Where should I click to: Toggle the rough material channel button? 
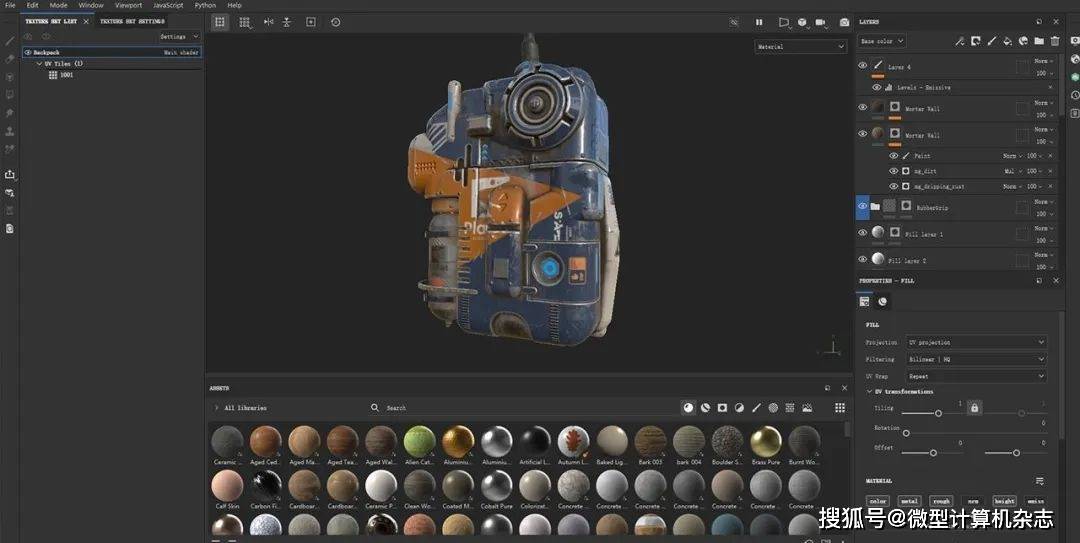click(x=941, y=501)
